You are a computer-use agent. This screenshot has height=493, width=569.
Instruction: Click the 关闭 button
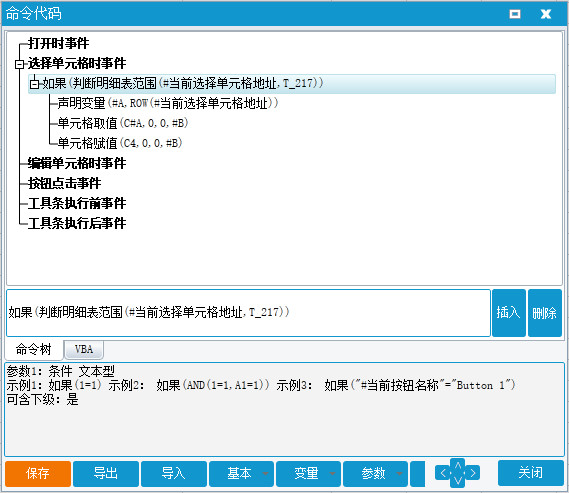[x=531, y=473]
